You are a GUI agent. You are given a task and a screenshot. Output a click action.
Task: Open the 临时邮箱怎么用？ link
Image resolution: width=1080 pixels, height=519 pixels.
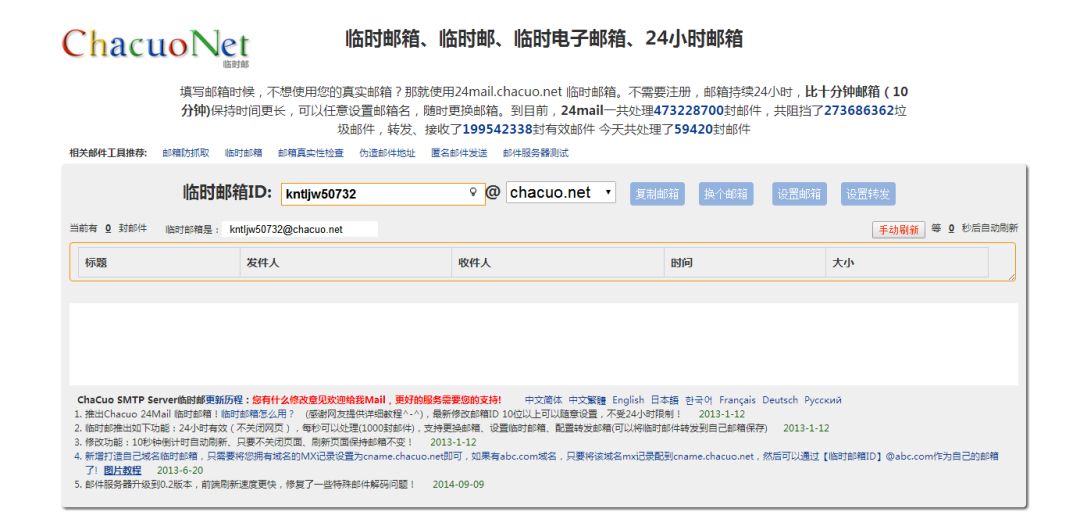point(258,414)
